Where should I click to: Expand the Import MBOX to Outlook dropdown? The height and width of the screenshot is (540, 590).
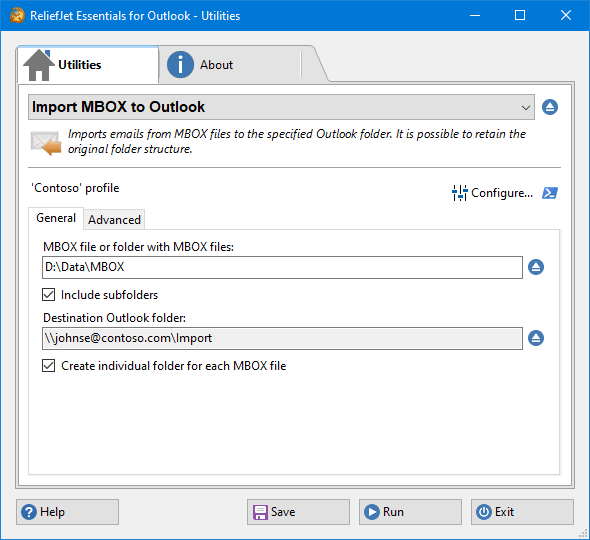click(281, 107)
